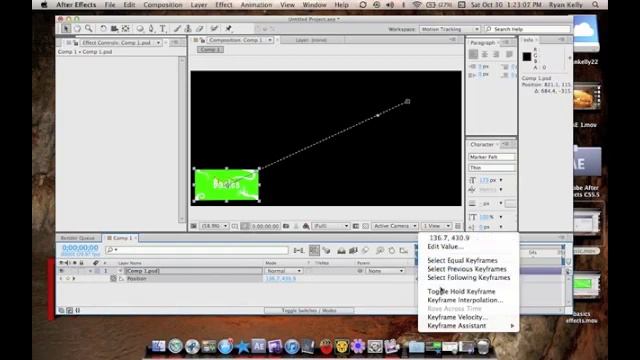Viewport: 640px width, 360px height.
Task: Select the Rotation tool
Action: [x=103, y=29]
